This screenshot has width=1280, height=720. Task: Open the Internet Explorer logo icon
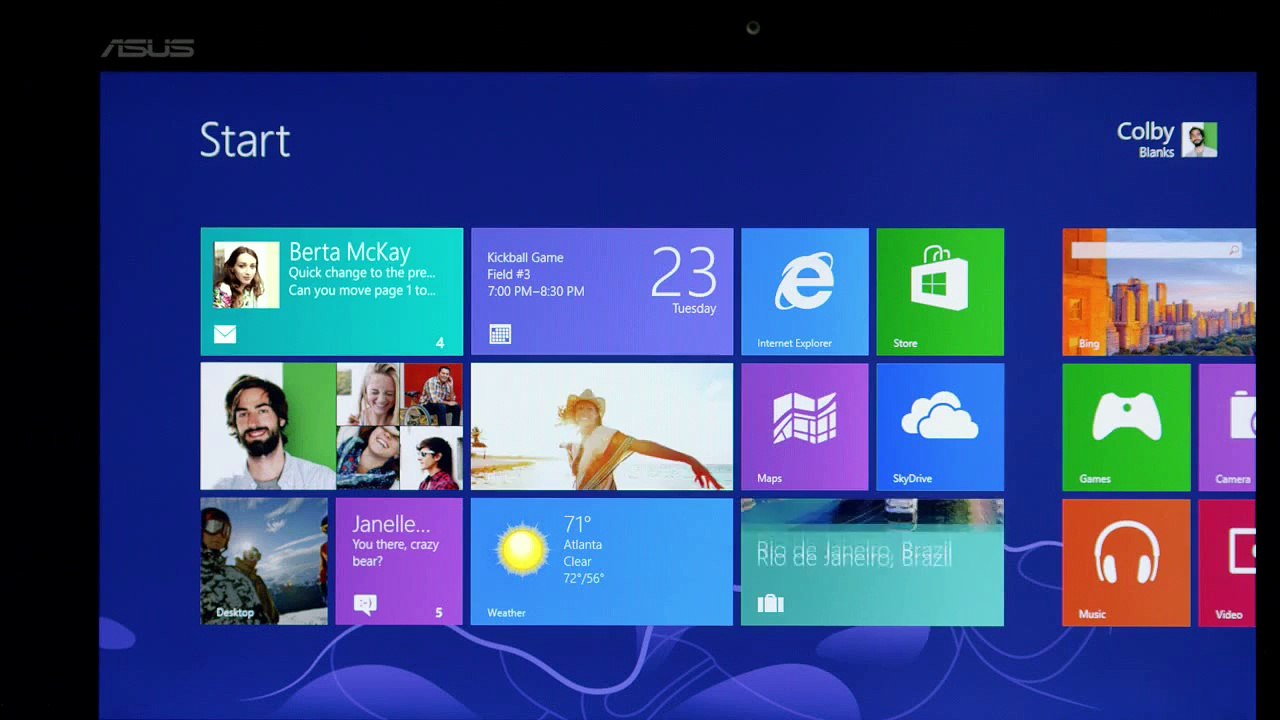coord(804,281)
